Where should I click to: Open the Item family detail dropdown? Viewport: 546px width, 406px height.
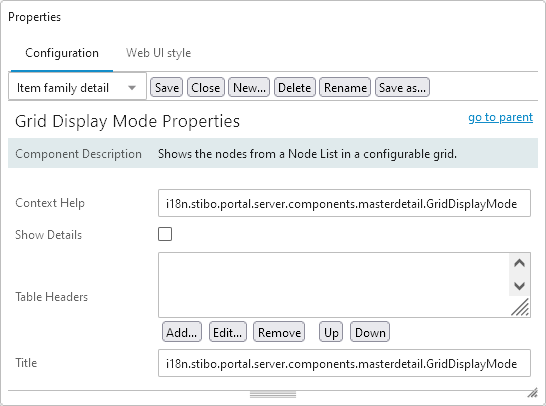[x=77, y=87]
